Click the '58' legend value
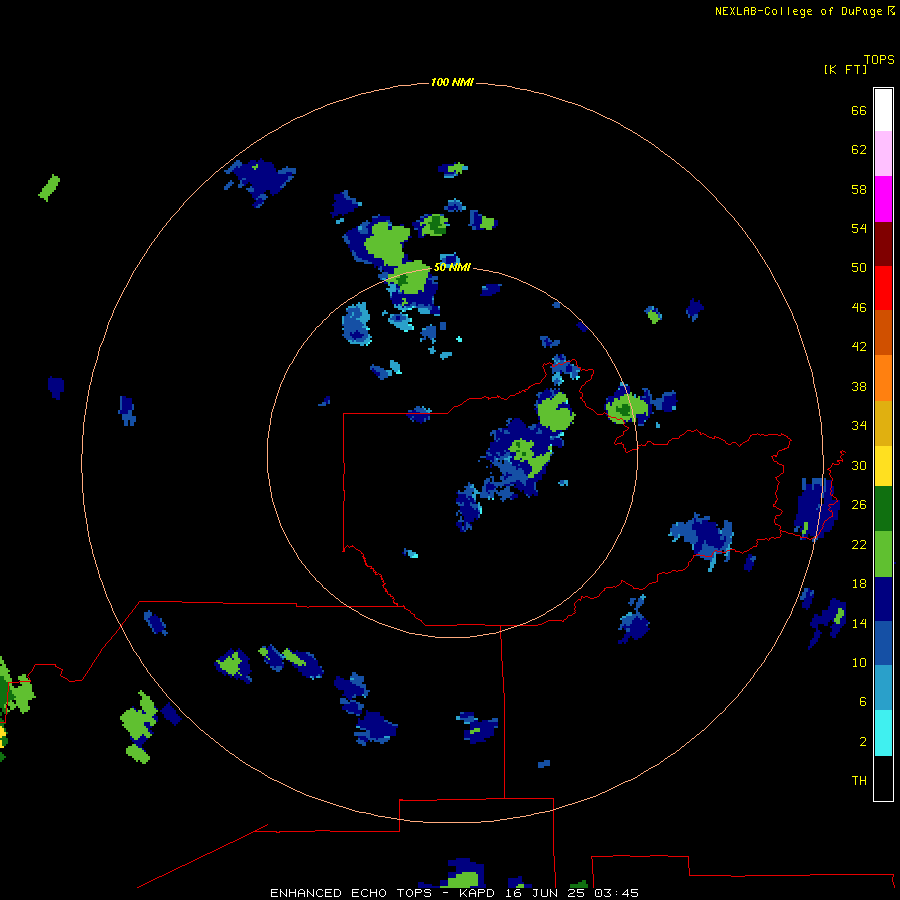Image resolution: width=900 pixels, height=900 pixels. [859, 189]
